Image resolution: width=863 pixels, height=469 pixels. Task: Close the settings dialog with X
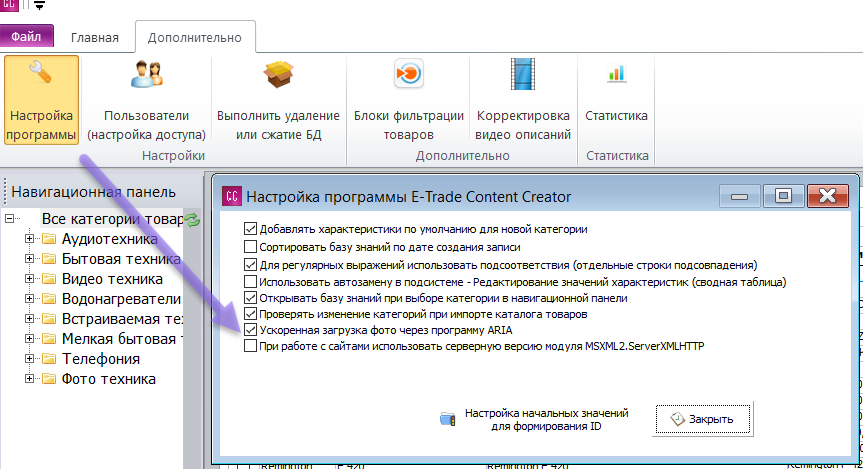click(828, 195)
